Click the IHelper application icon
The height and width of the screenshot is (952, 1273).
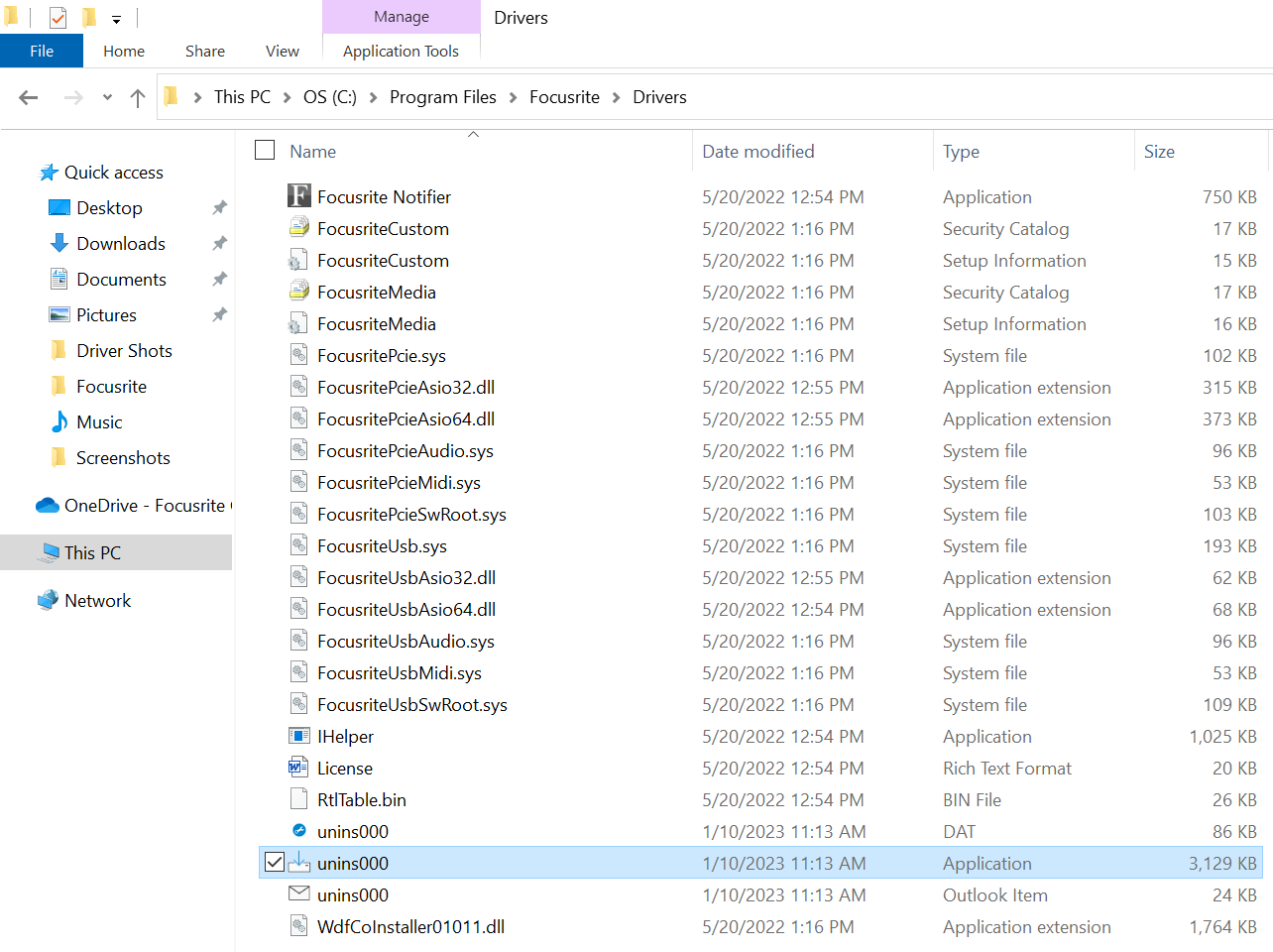(x=298, y=736)
